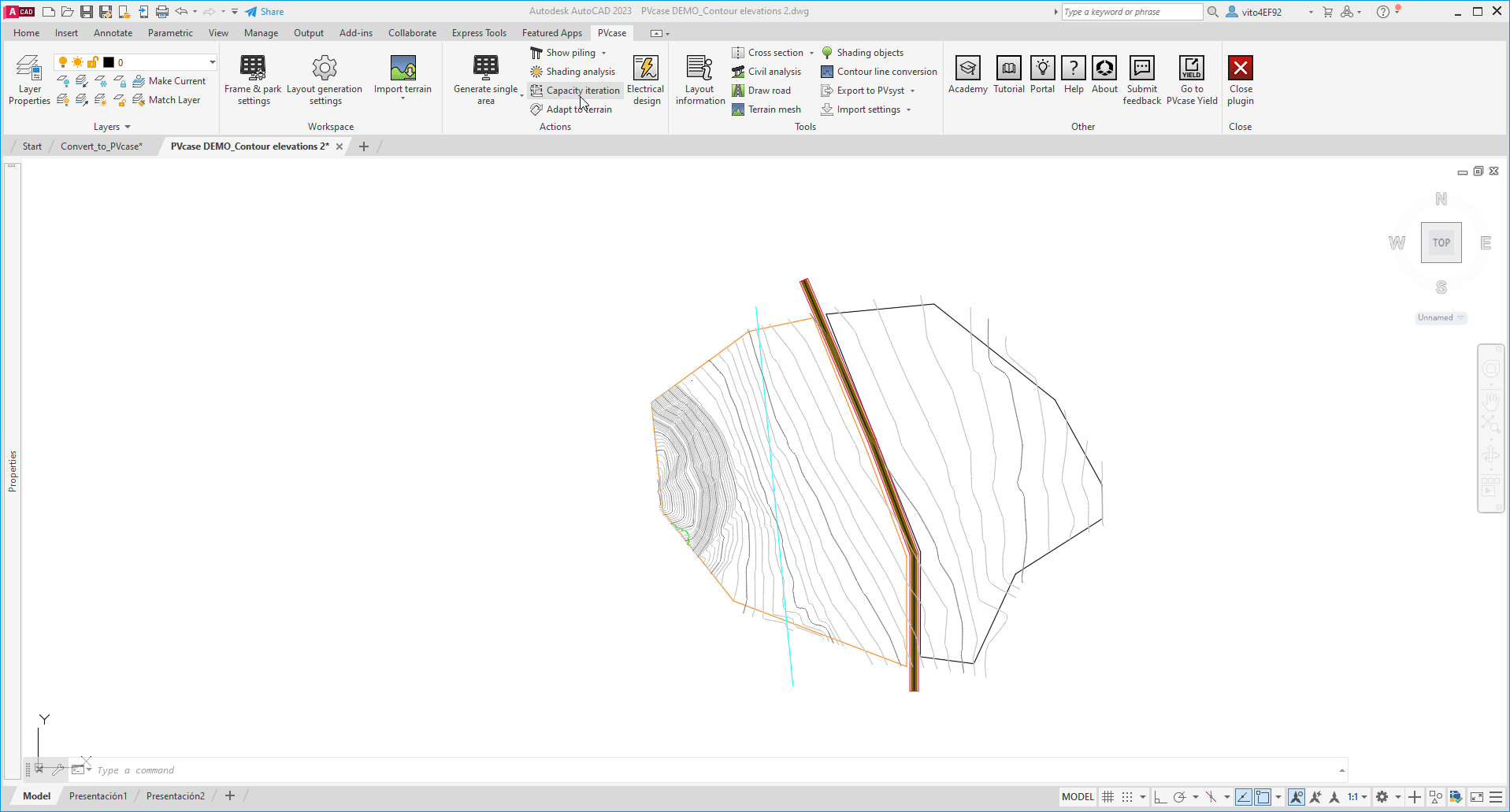Launch the Terrain mesh tool
Screen dimensions: 1510x812
[766, 109]
